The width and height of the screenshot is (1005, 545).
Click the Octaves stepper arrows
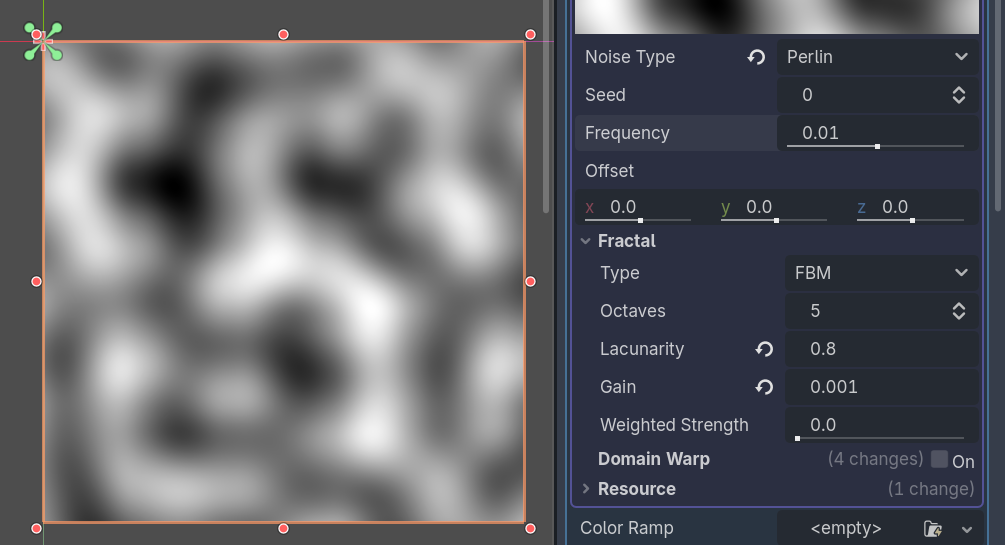[x=959, y=311]
